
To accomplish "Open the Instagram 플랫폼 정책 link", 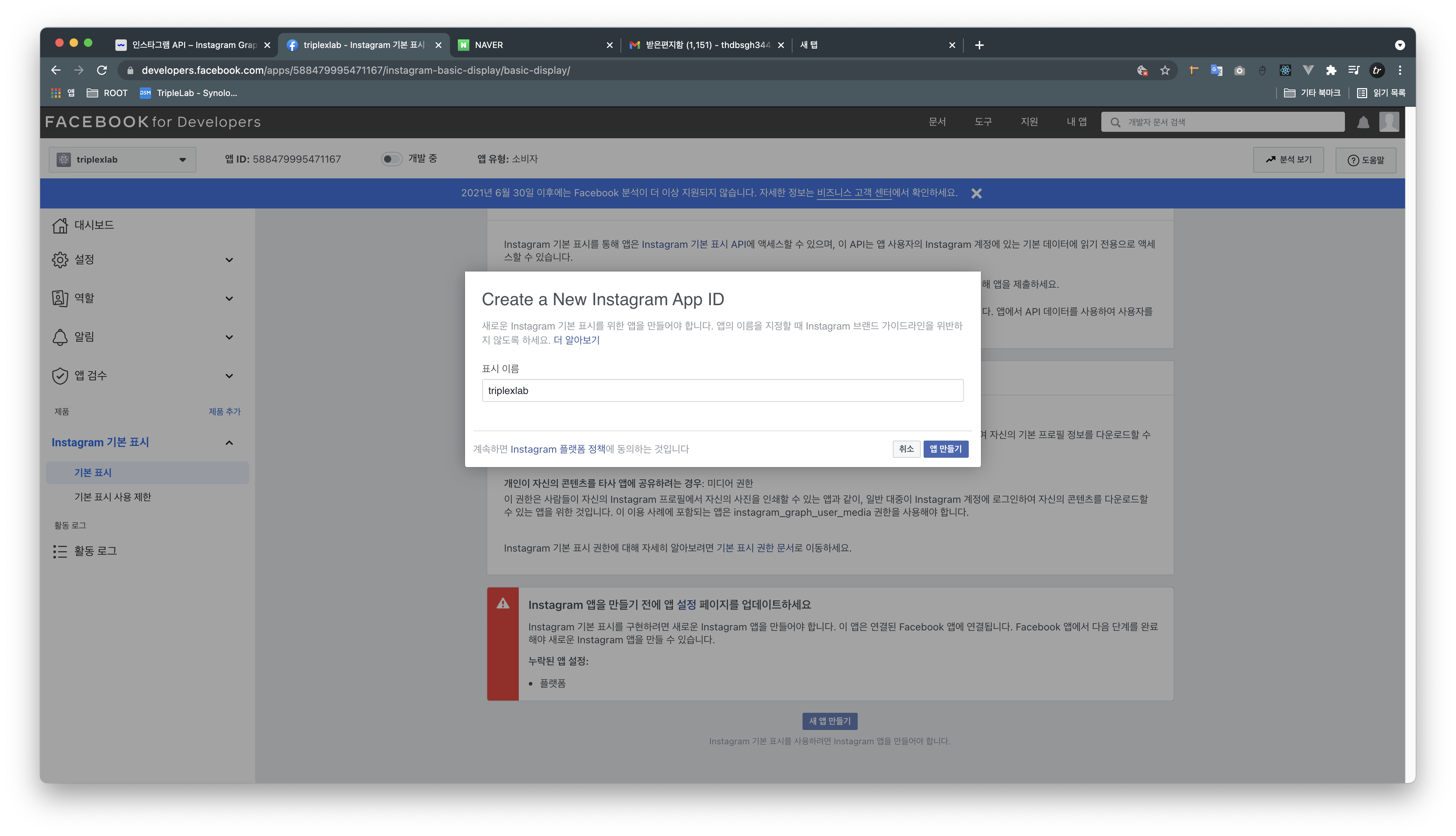I will [557, 449].
